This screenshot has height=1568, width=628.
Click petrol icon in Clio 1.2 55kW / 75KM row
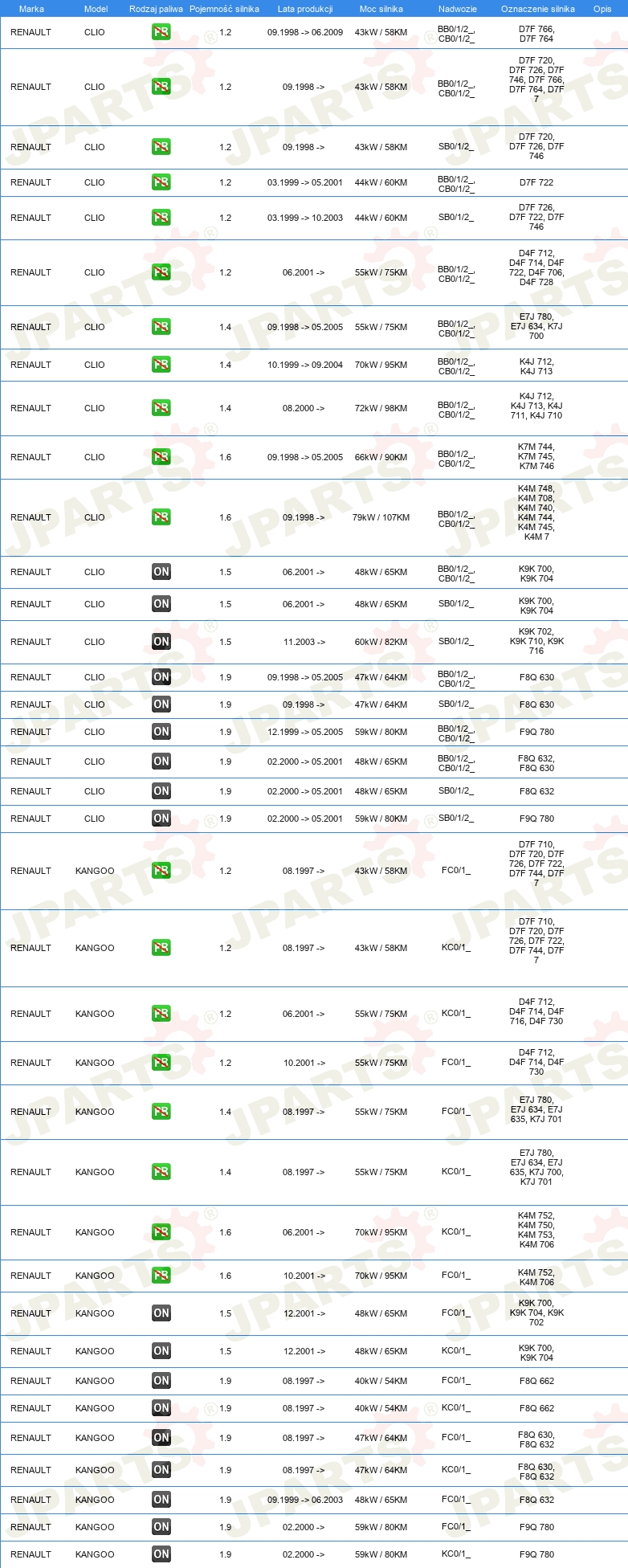click(x=161, y=273)
